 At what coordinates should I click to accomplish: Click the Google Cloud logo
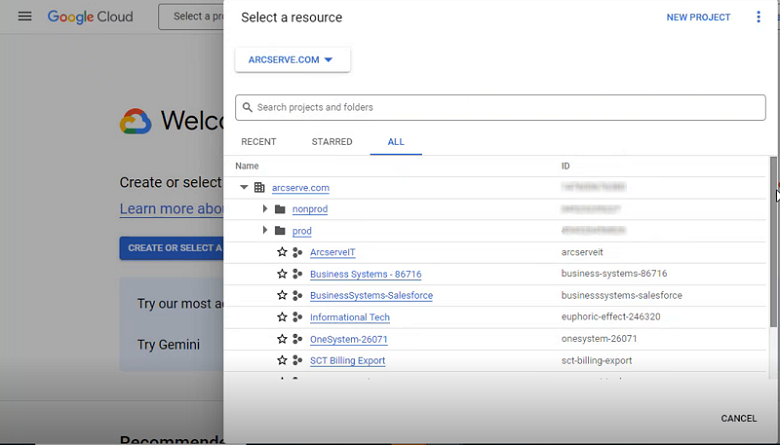pyautogui.click(x=90, y=17)
